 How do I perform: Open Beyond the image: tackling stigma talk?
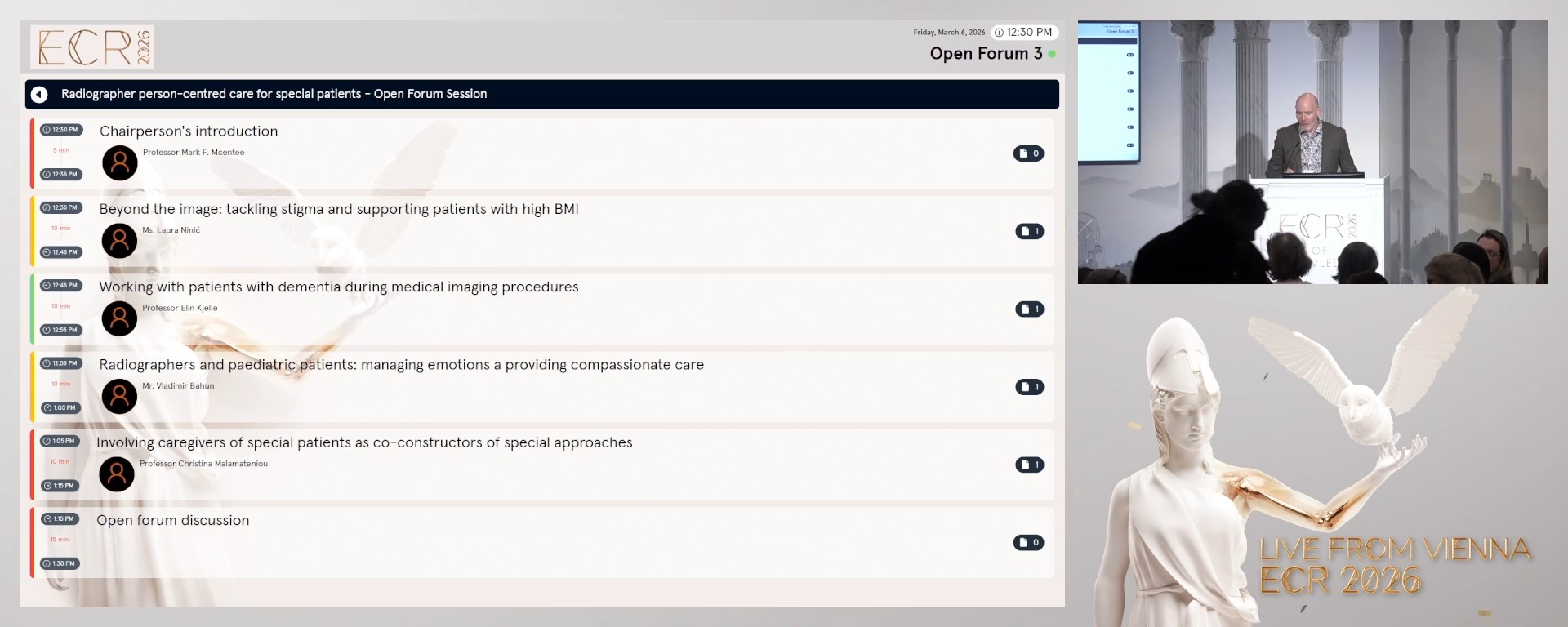pos(339,209)
